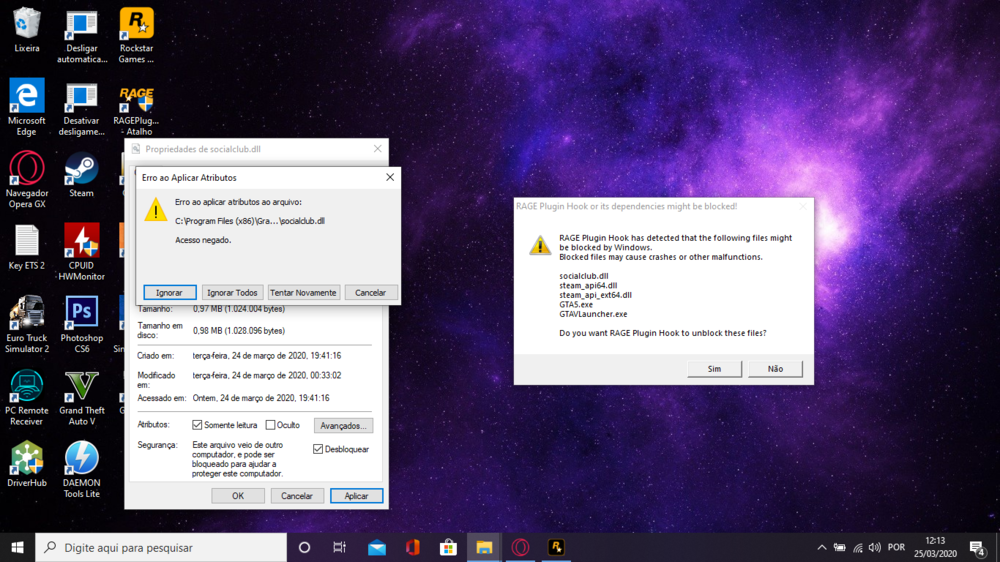Select Microsoft Edge desktop icon

[27, 107]
